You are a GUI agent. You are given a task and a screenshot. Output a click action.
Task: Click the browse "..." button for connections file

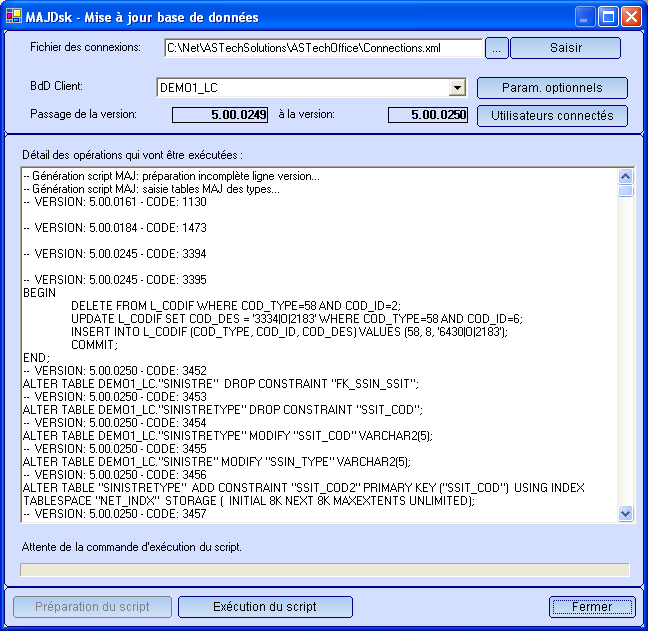coord(497,48)
